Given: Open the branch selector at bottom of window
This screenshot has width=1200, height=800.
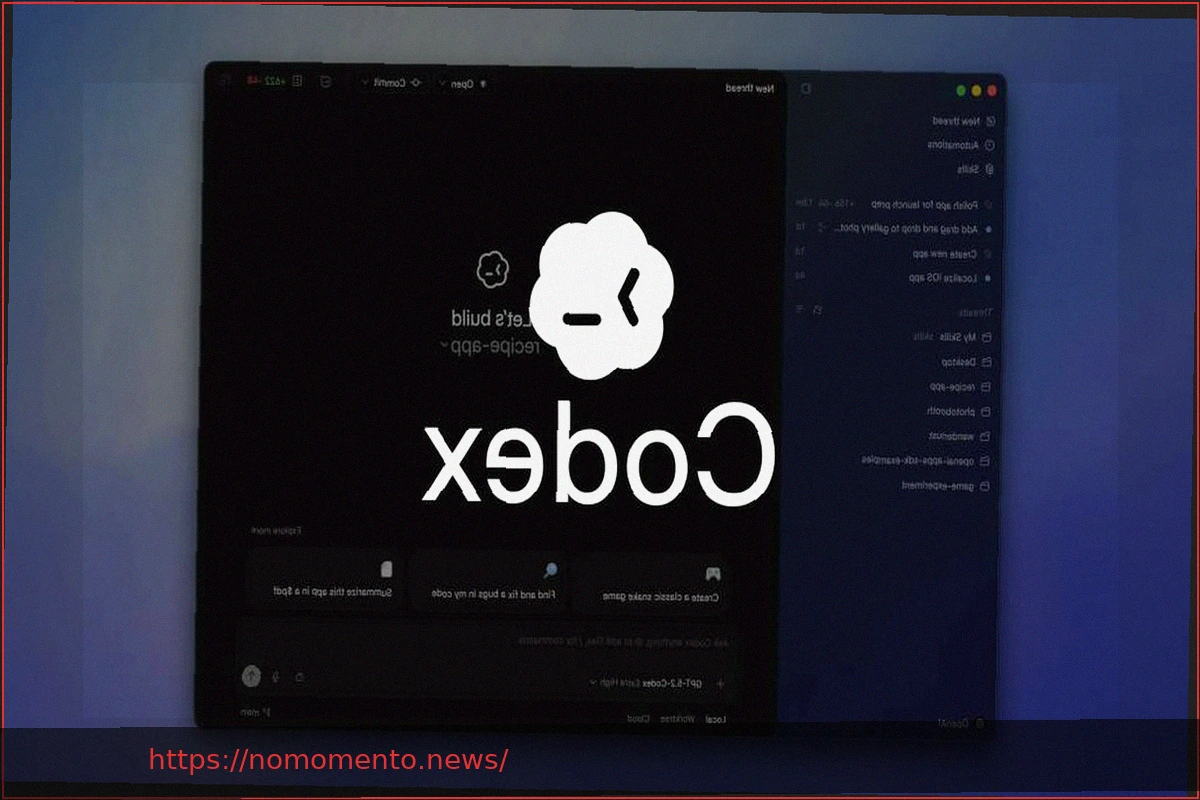Looking at the screenshot, I should [x=255, y=712].
